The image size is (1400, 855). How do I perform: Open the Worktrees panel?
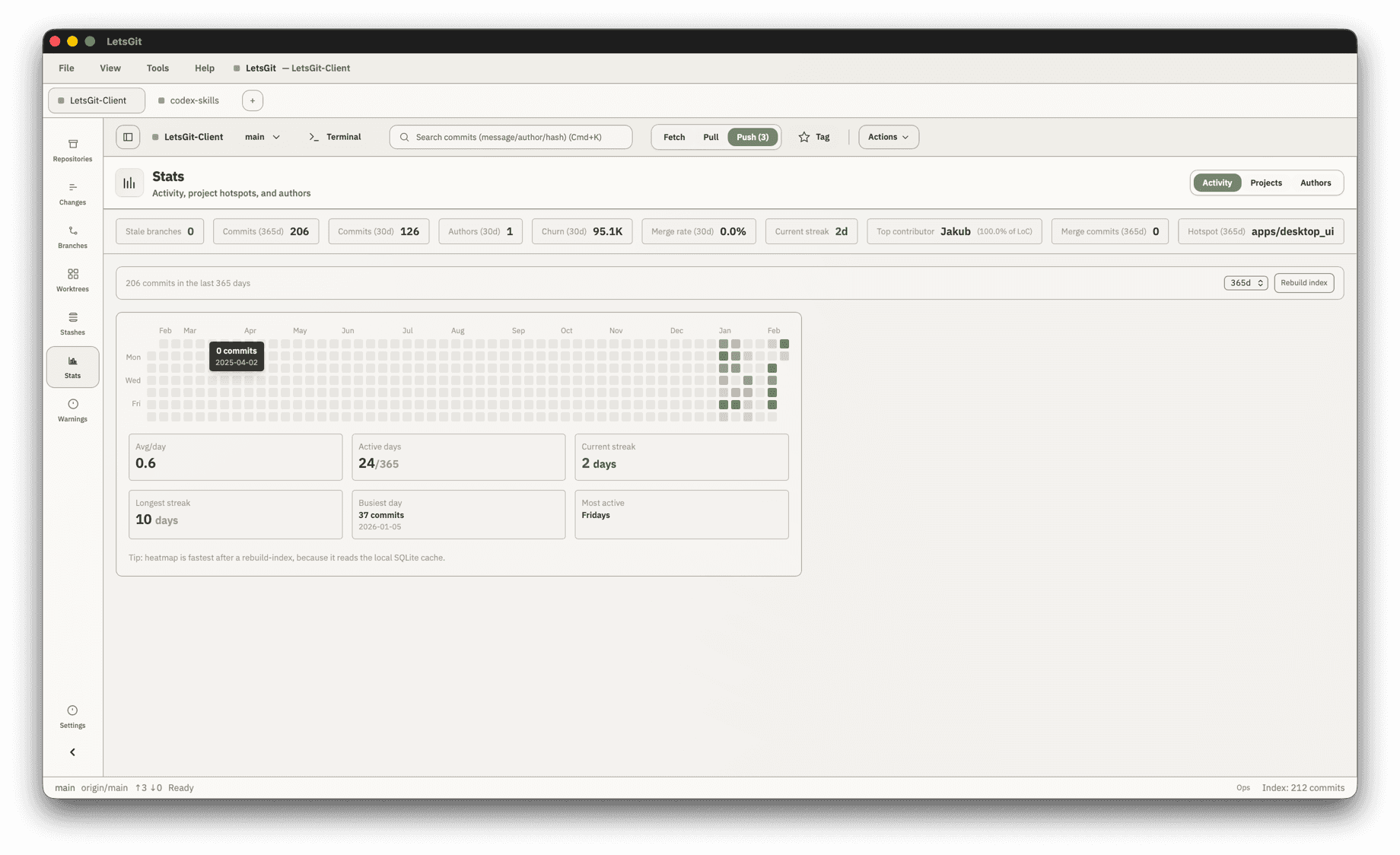tap(72, 279)
